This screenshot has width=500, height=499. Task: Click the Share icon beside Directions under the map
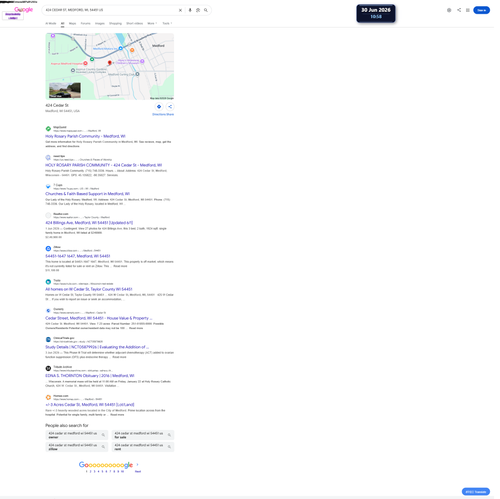(x=170, y=107)
